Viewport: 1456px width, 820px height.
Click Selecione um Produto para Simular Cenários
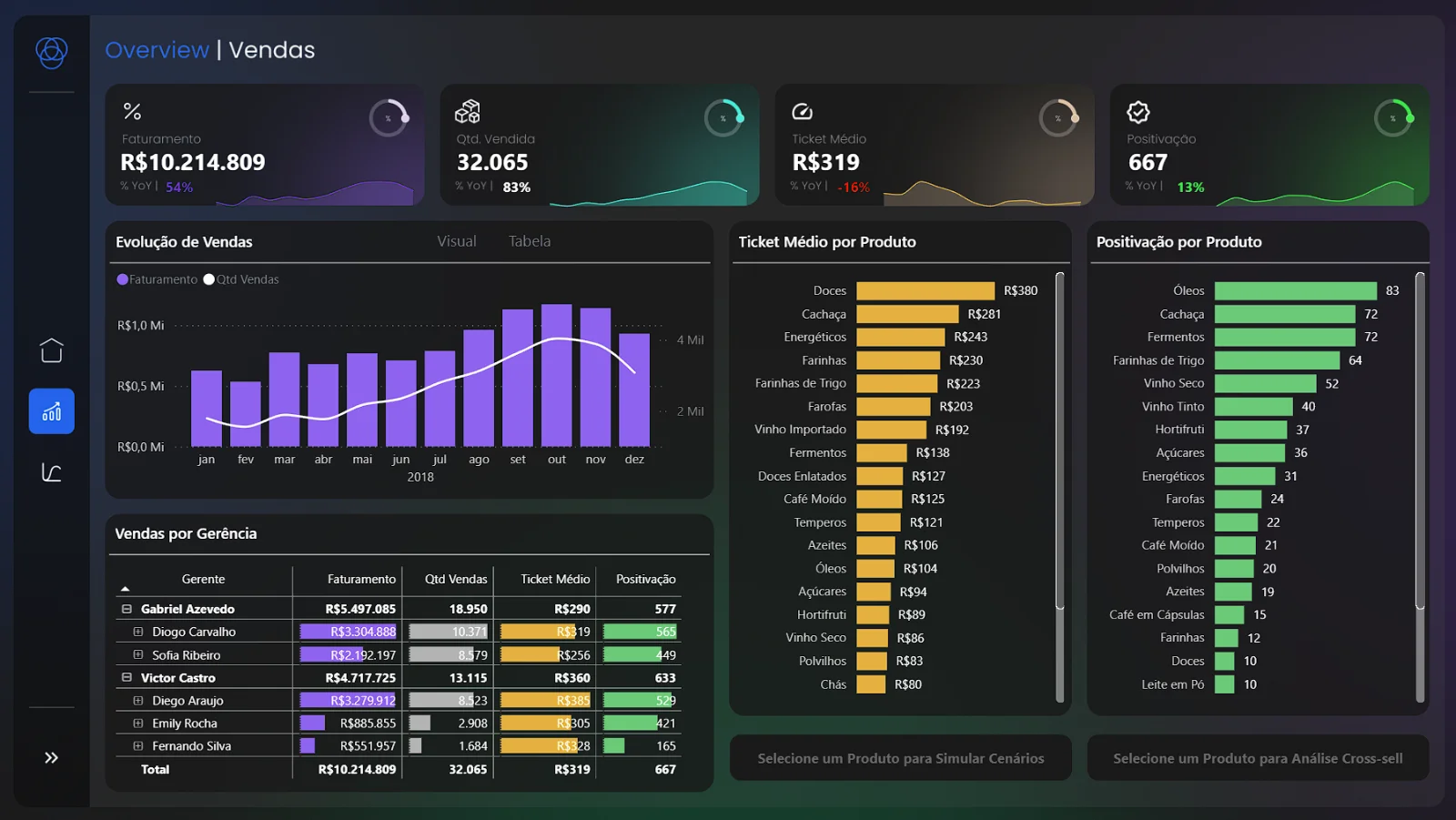(x=901, y=758)
